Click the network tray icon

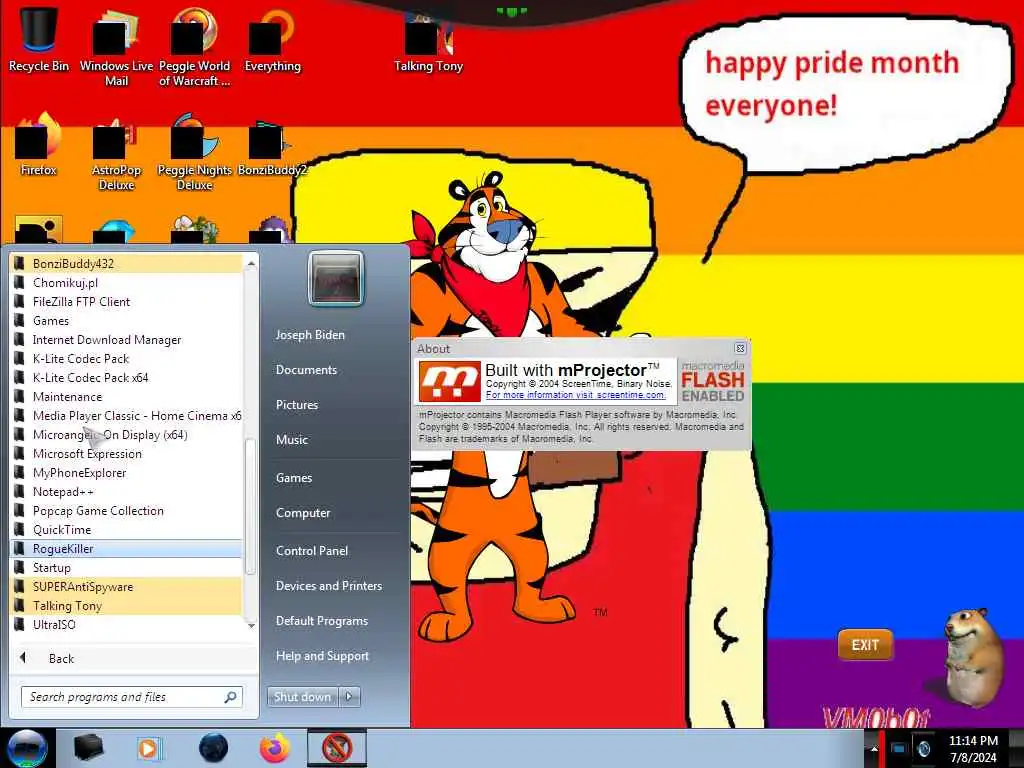click(898, 748)
